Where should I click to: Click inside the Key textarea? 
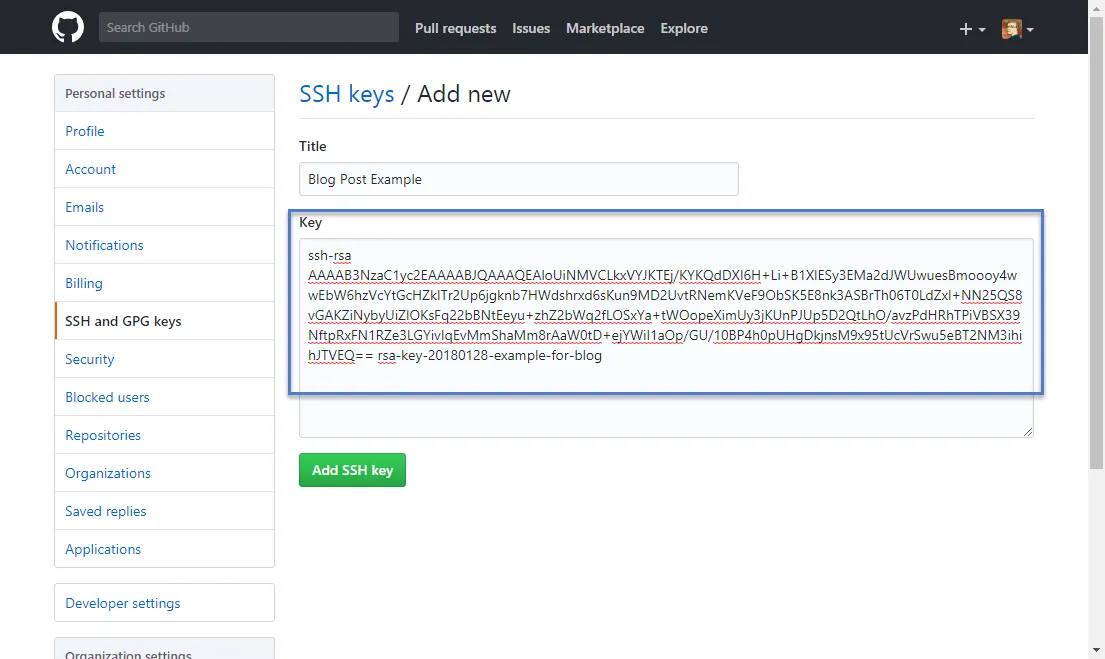666,338
